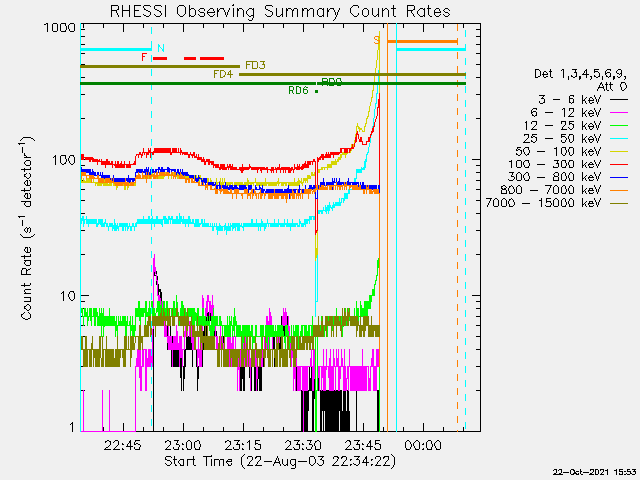Screen dimensions: 640x480
Task: Click the 100 y-axis tick label
Action: tap(64, 160)
